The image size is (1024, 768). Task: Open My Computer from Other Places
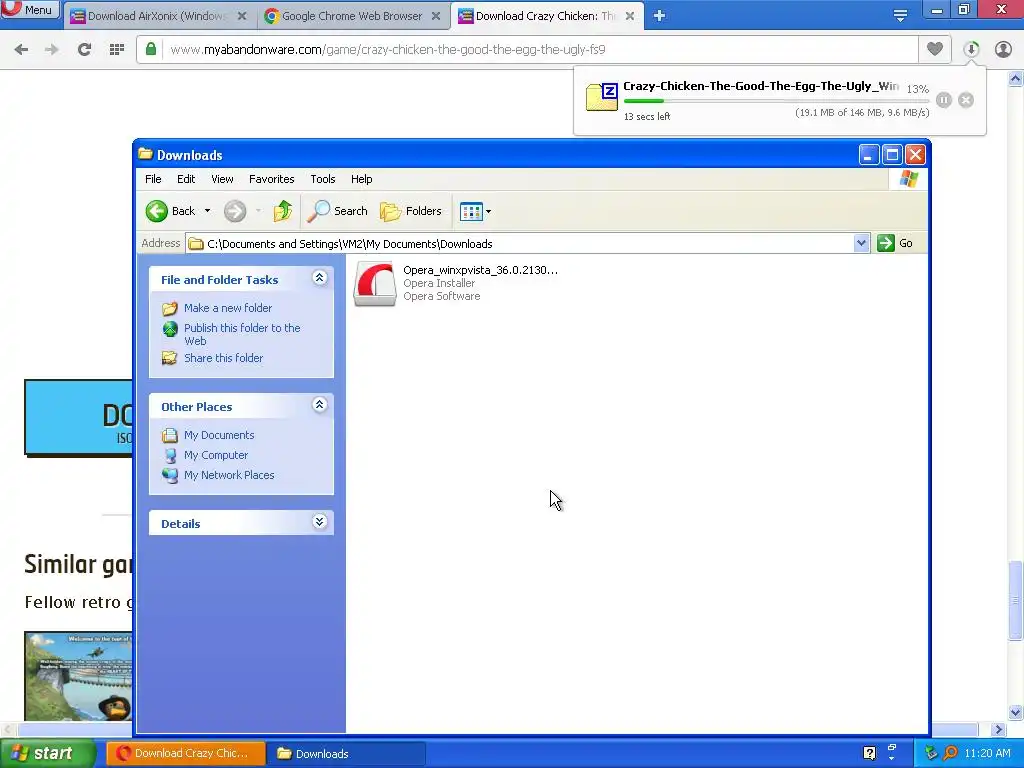tap(216, 455)
